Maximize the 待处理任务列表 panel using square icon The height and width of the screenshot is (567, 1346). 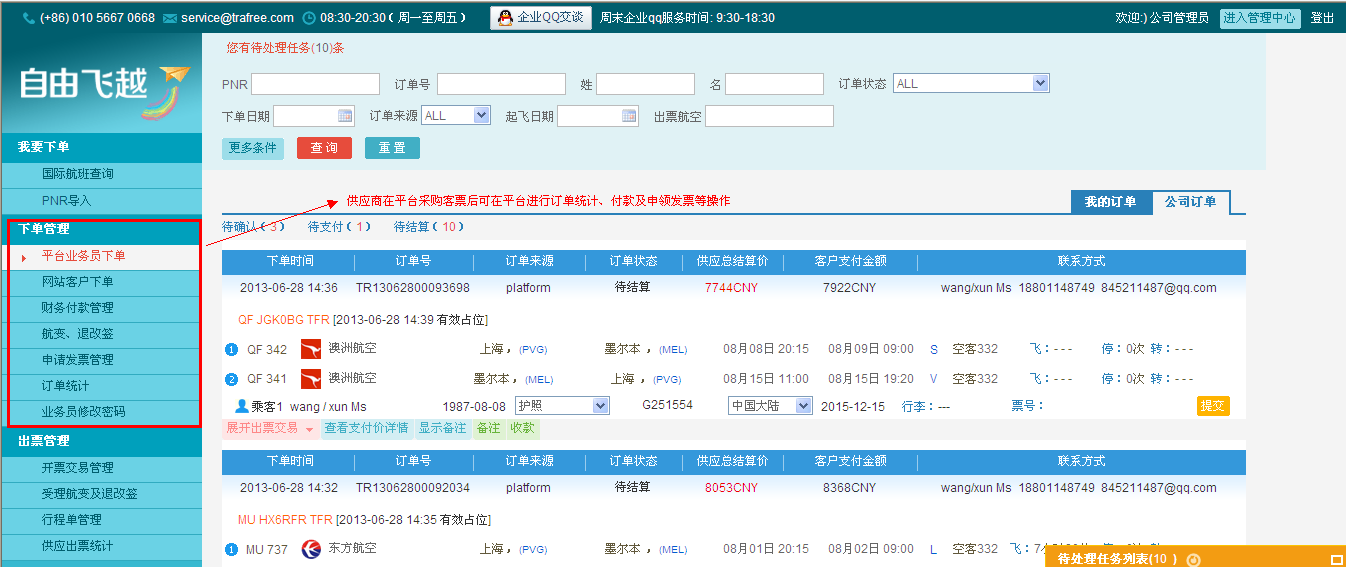1336,559
